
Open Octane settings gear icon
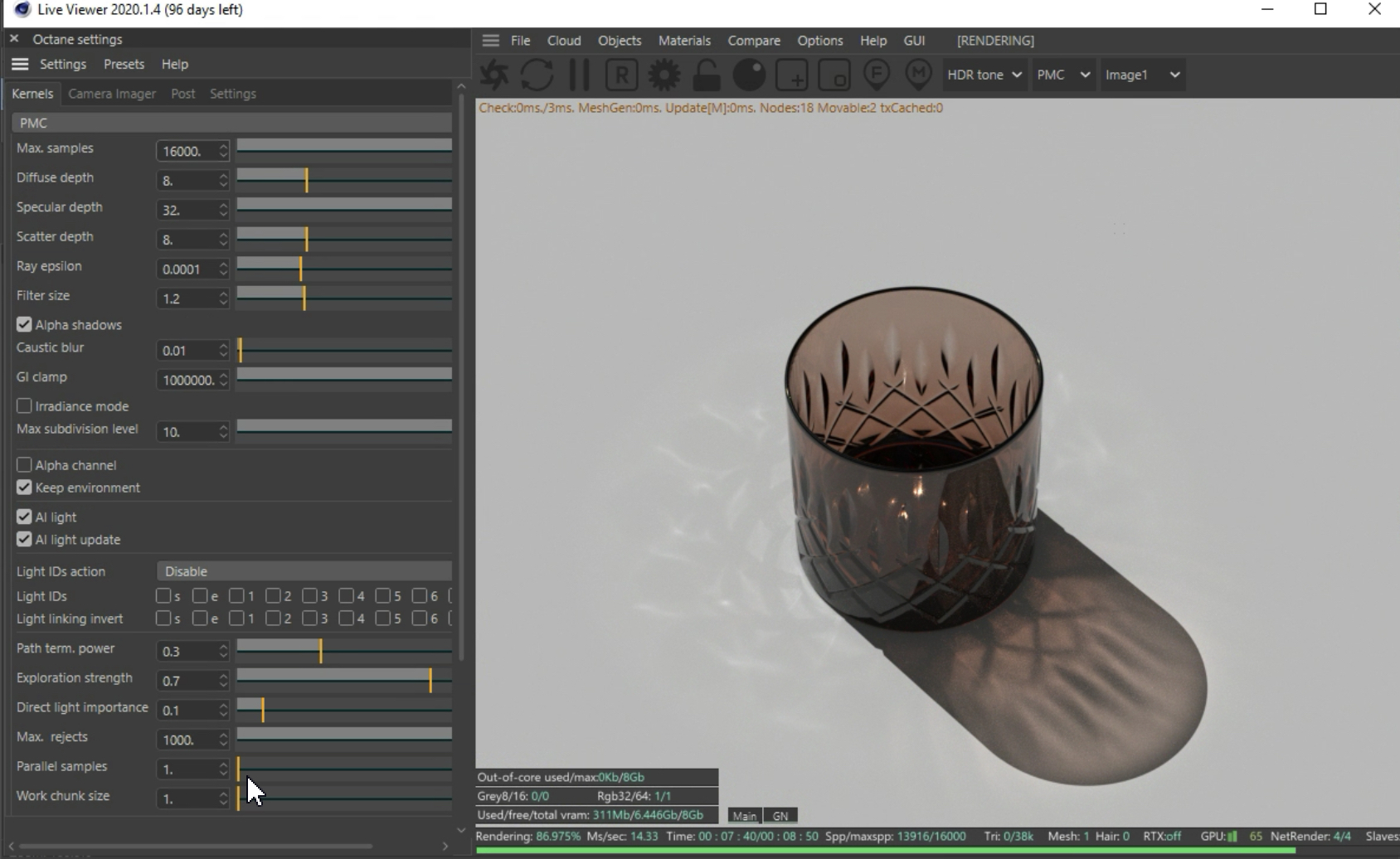coord(664,75)
